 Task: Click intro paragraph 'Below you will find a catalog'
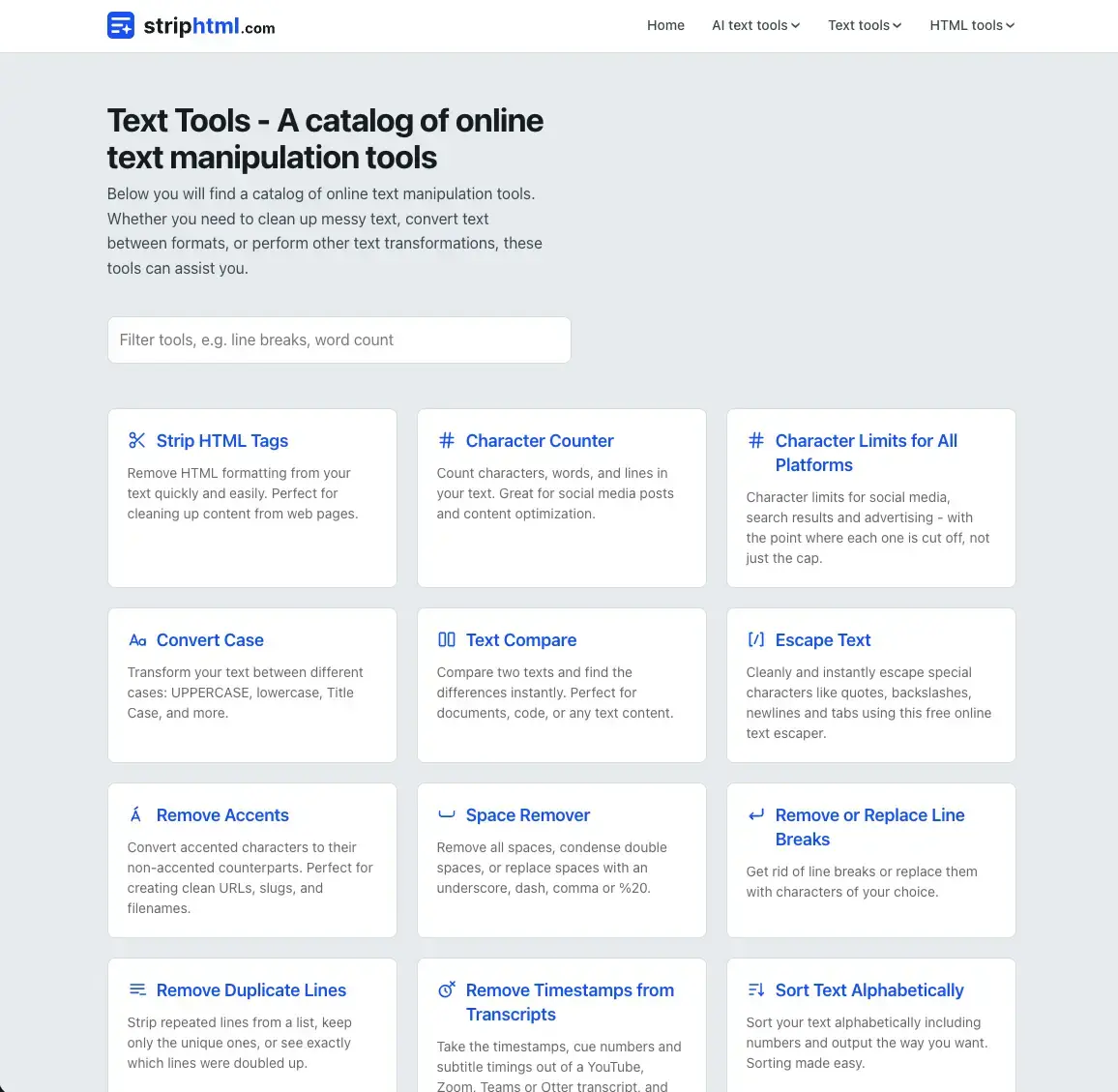coord(324,231)
